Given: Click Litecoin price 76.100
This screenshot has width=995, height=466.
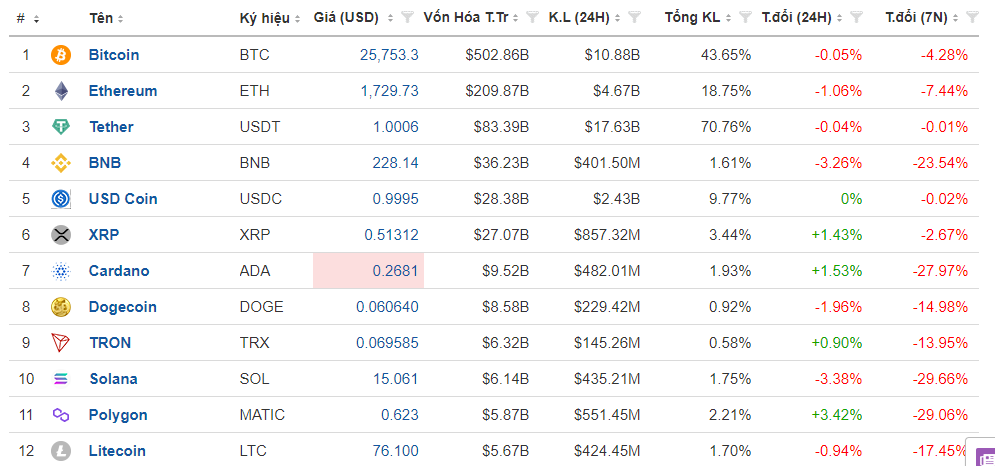Looking at the screenshot, I should coord(395,451).
